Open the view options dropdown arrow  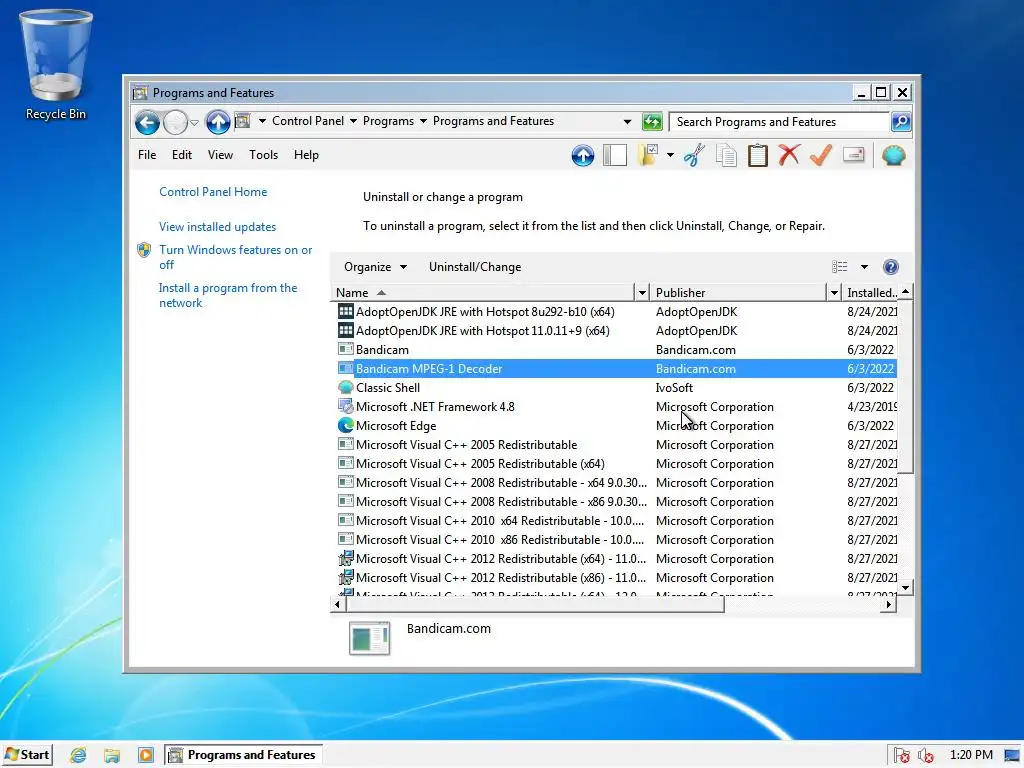(x=864, y=266)
